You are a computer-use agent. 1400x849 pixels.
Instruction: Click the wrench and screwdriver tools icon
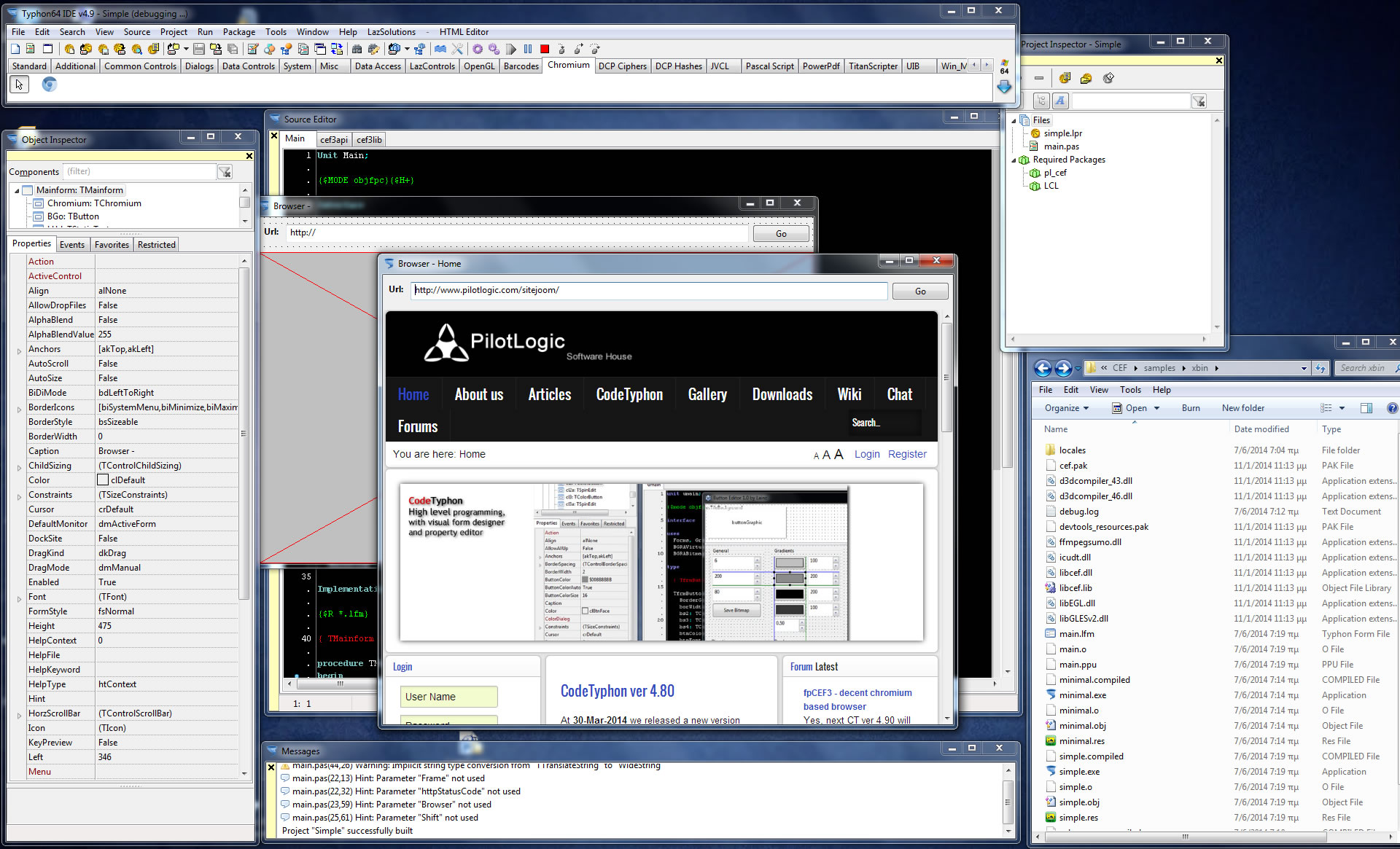[x=457, y=49]
